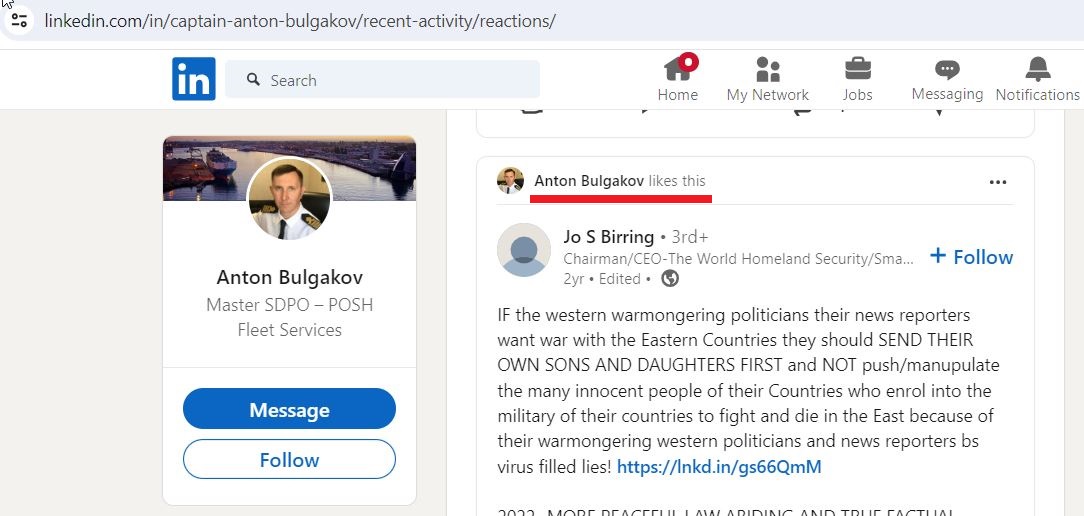Follow Anton Bulgakov from sidebar card
Screen dimensions: 1084x516
(x=289, y=459)
